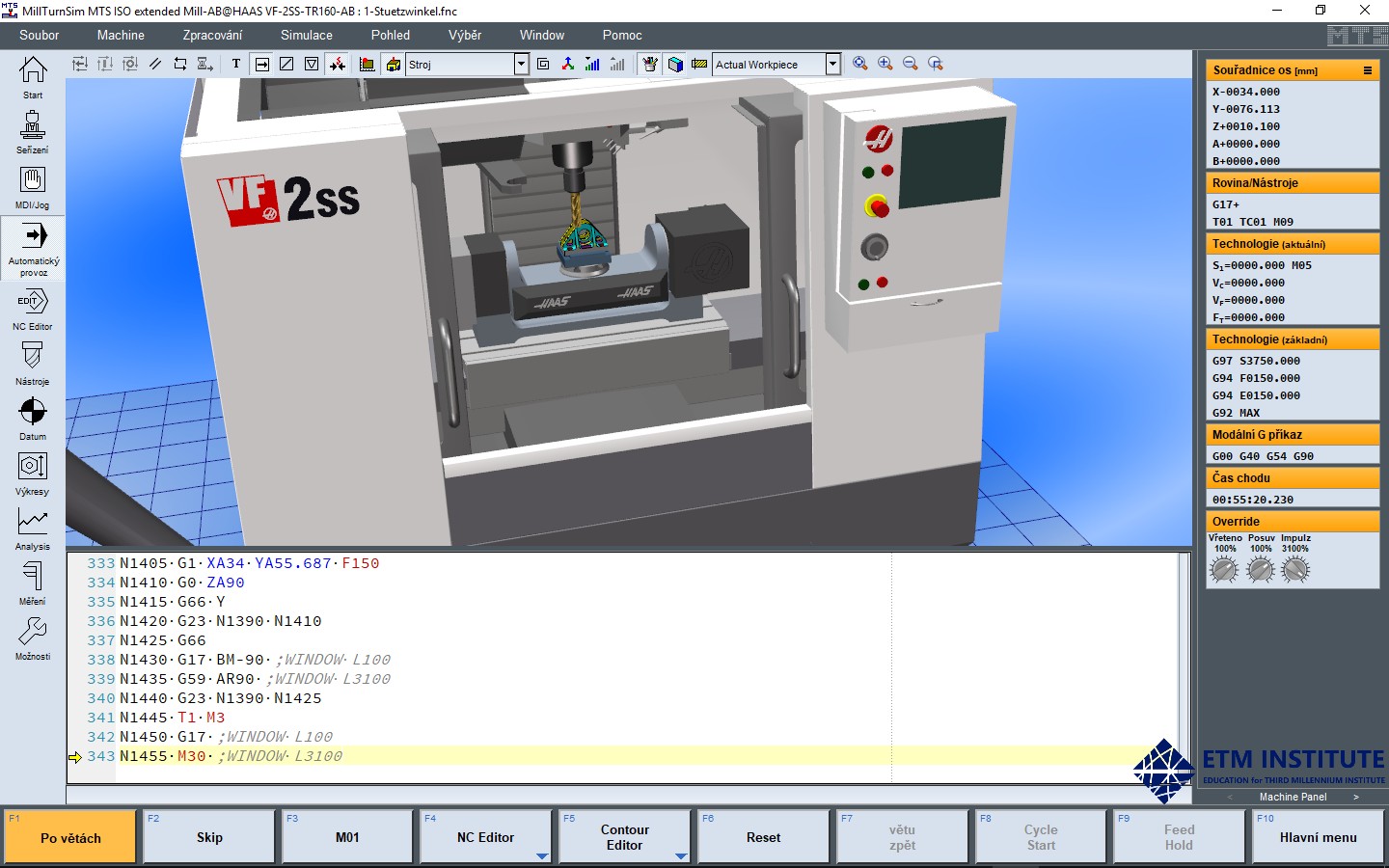Toggle the boxed right-arrow toolbar button

click(262, 64)
